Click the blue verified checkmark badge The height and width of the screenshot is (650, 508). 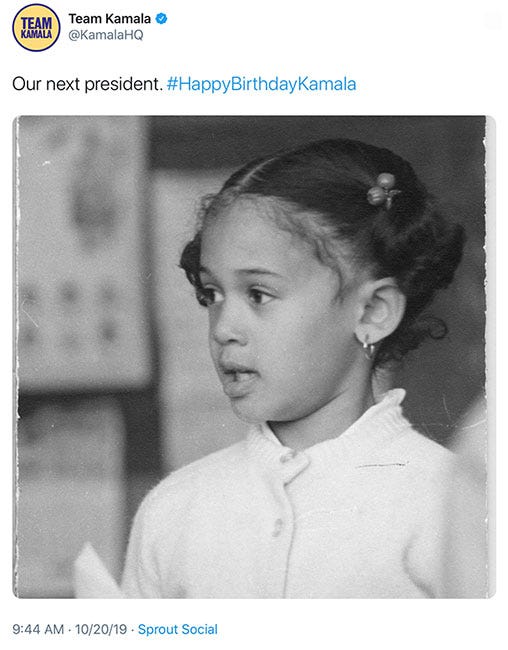click(161, 19)
